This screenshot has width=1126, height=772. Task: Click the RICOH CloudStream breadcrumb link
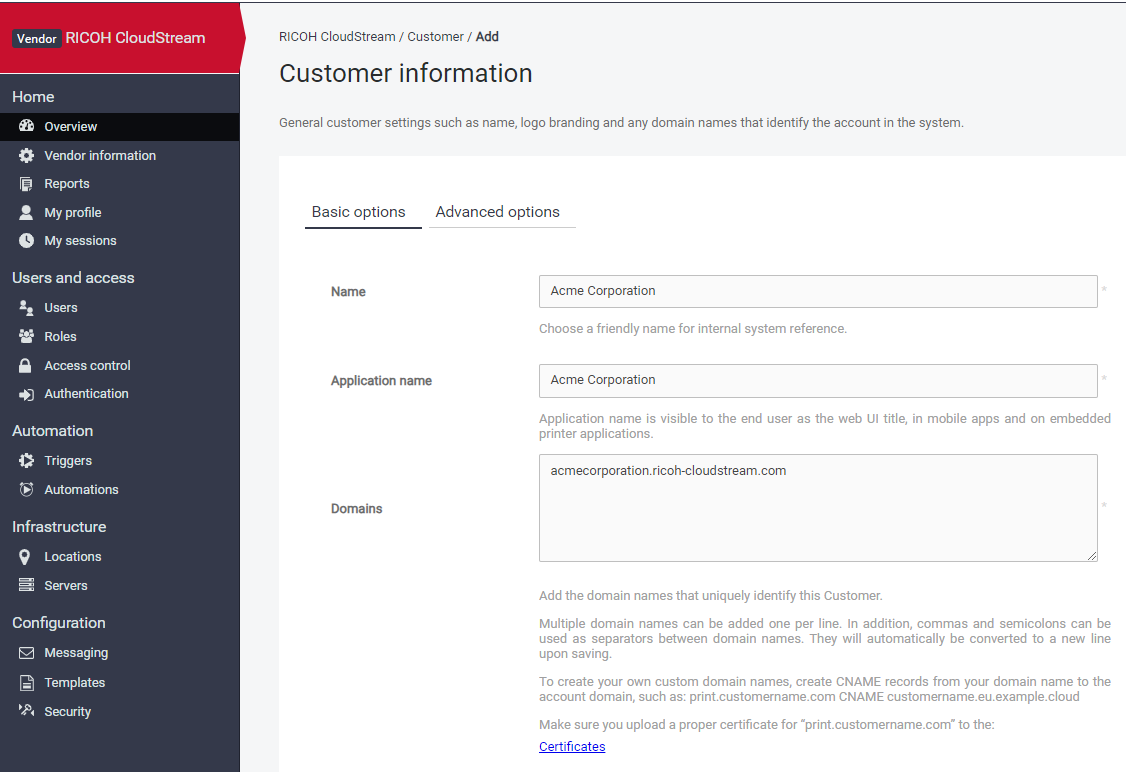tap(337, 37)
